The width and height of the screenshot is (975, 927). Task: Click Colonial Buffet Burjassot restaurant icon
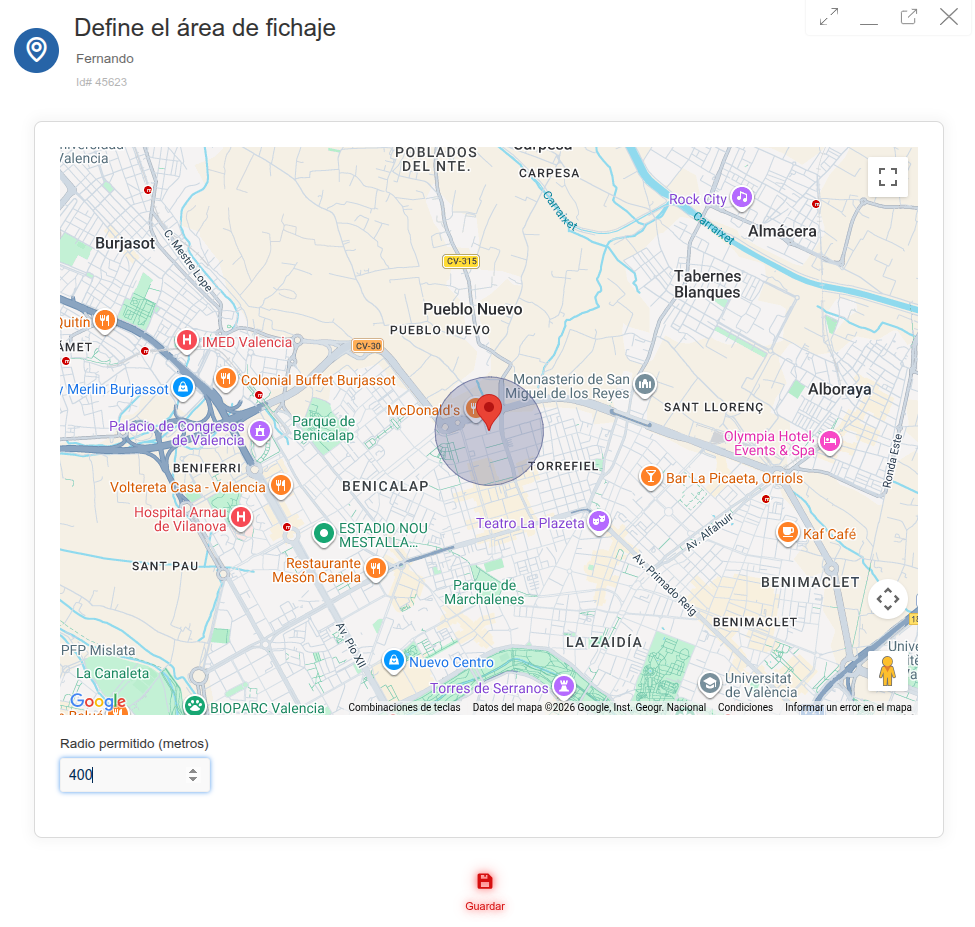point(226,378)
